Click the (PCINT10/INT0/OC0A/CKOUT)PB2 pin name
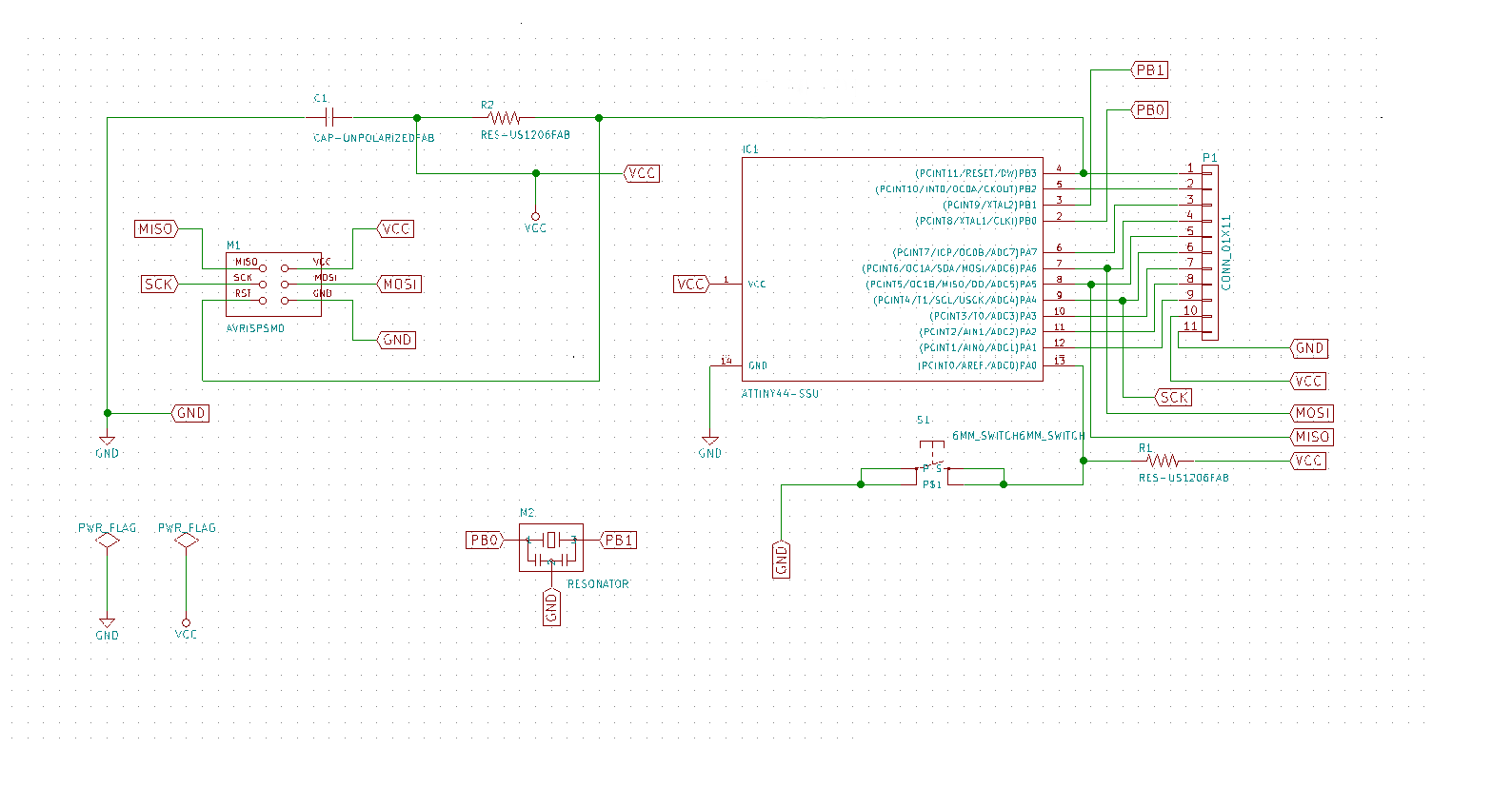 (956, 189)
